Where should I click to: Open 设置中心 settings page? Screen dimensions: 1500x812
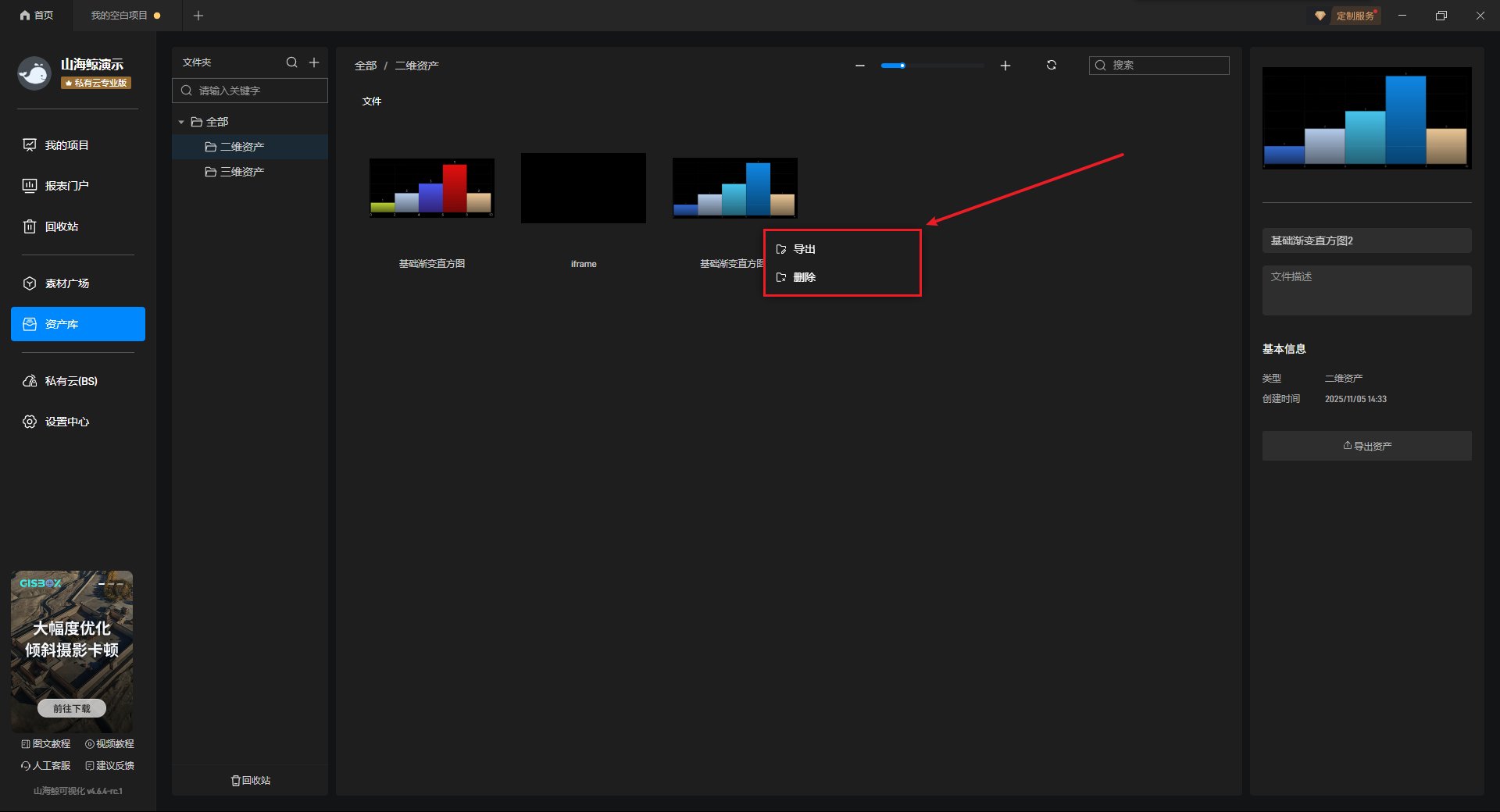[x=66, y=422]
